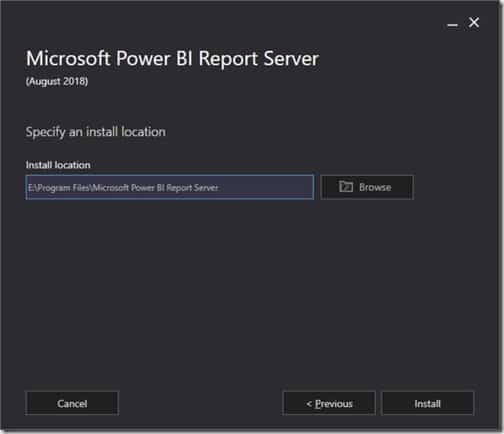Click the Browse button label

click(375, 187)
